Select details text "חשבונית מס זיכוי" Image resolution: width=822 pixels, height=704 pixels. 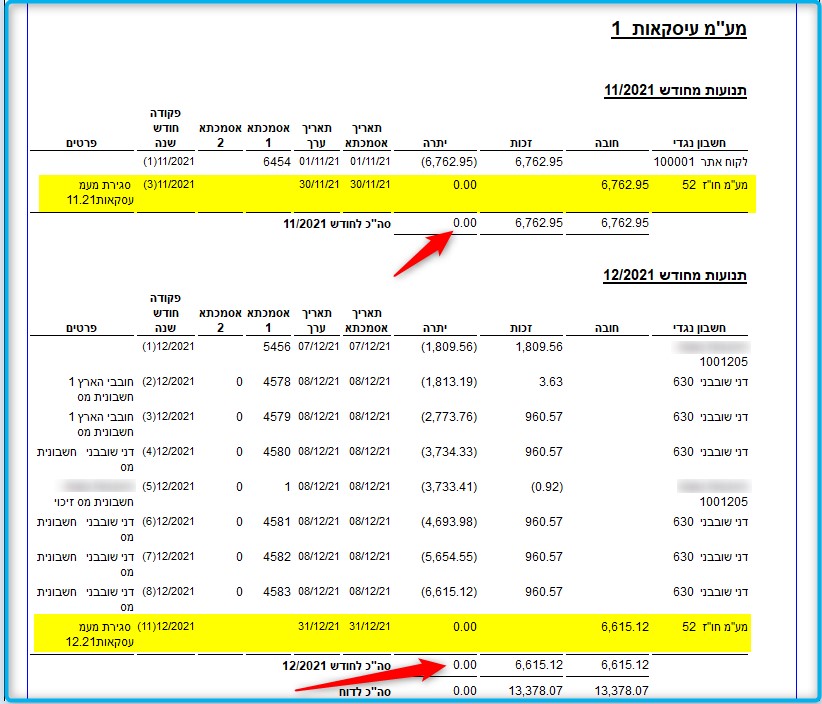pos(94,502)
